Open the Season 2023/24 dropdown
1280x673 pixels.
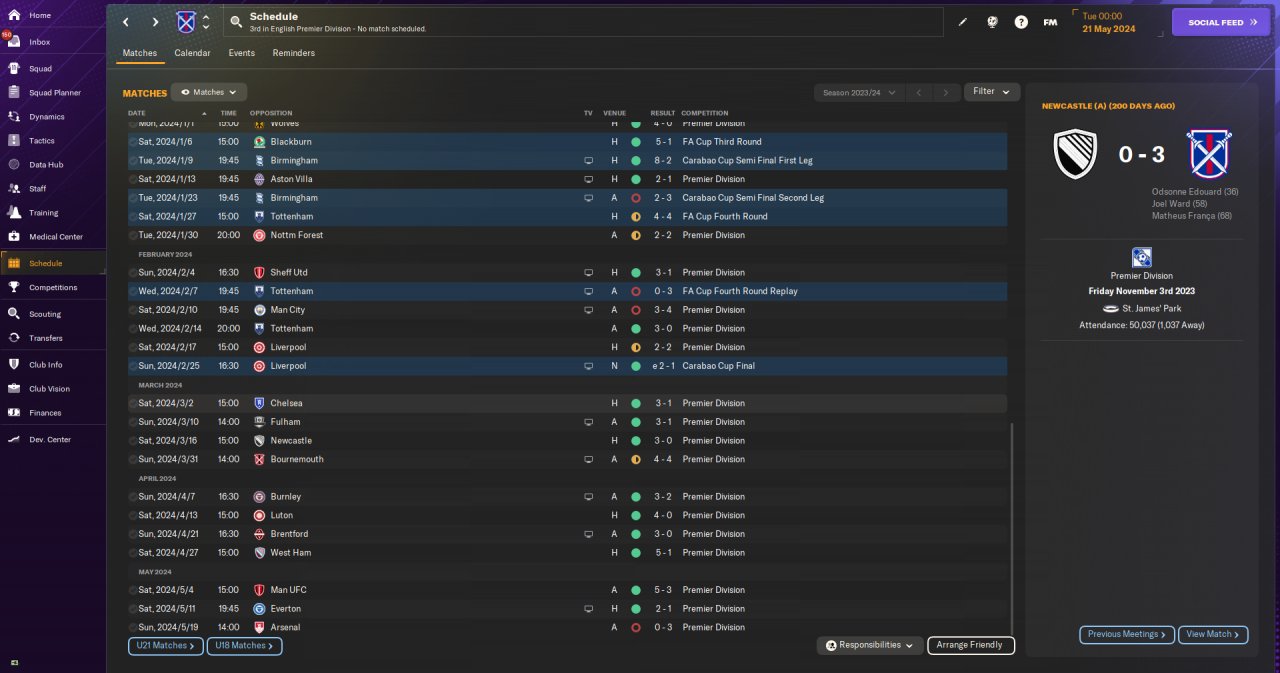pos(858,92)
